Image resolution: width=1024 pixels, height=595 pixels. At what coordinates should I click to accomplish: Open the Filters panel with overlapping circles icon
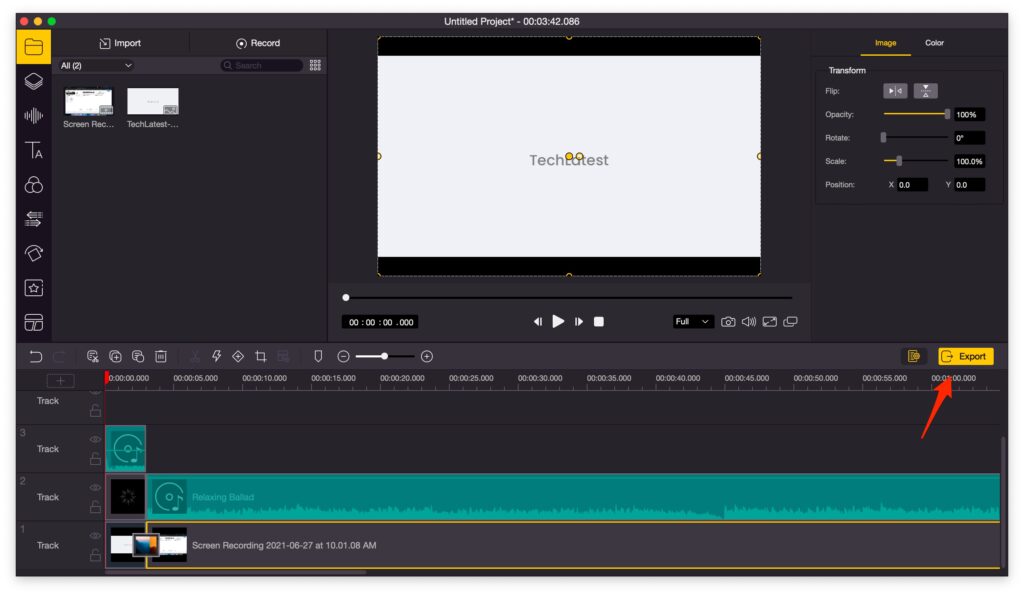click(x=33, y=185)
